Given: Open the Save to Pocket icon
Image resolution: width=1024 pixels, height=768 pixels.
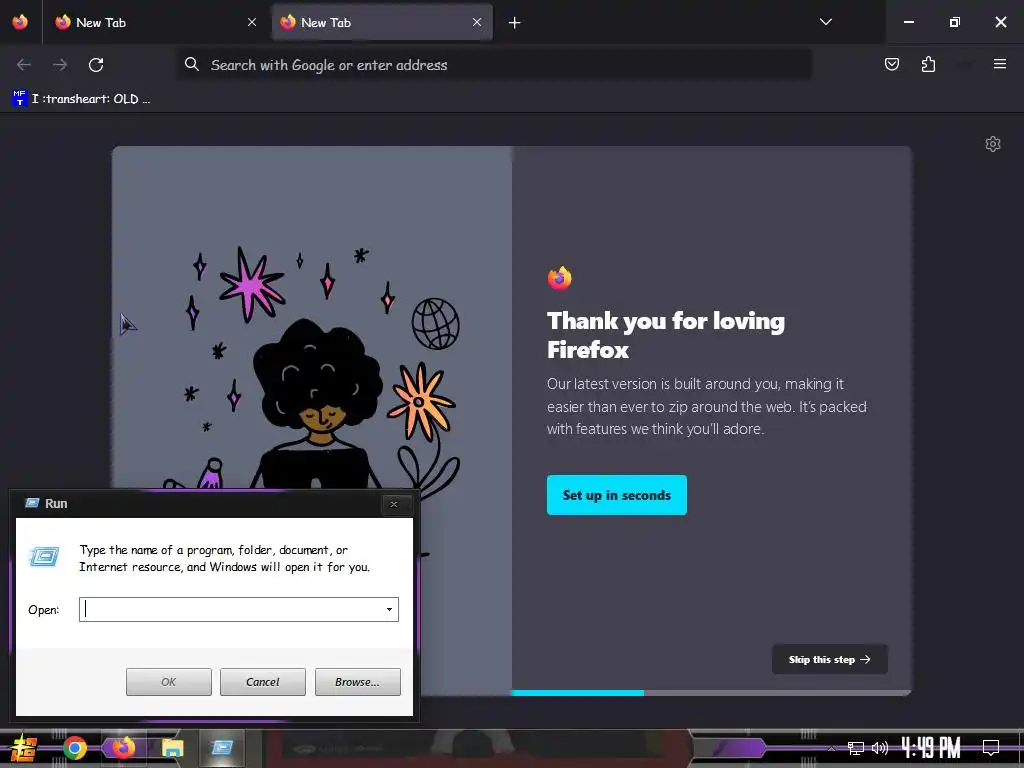Looking at the screenshot, I should point(891,64).
